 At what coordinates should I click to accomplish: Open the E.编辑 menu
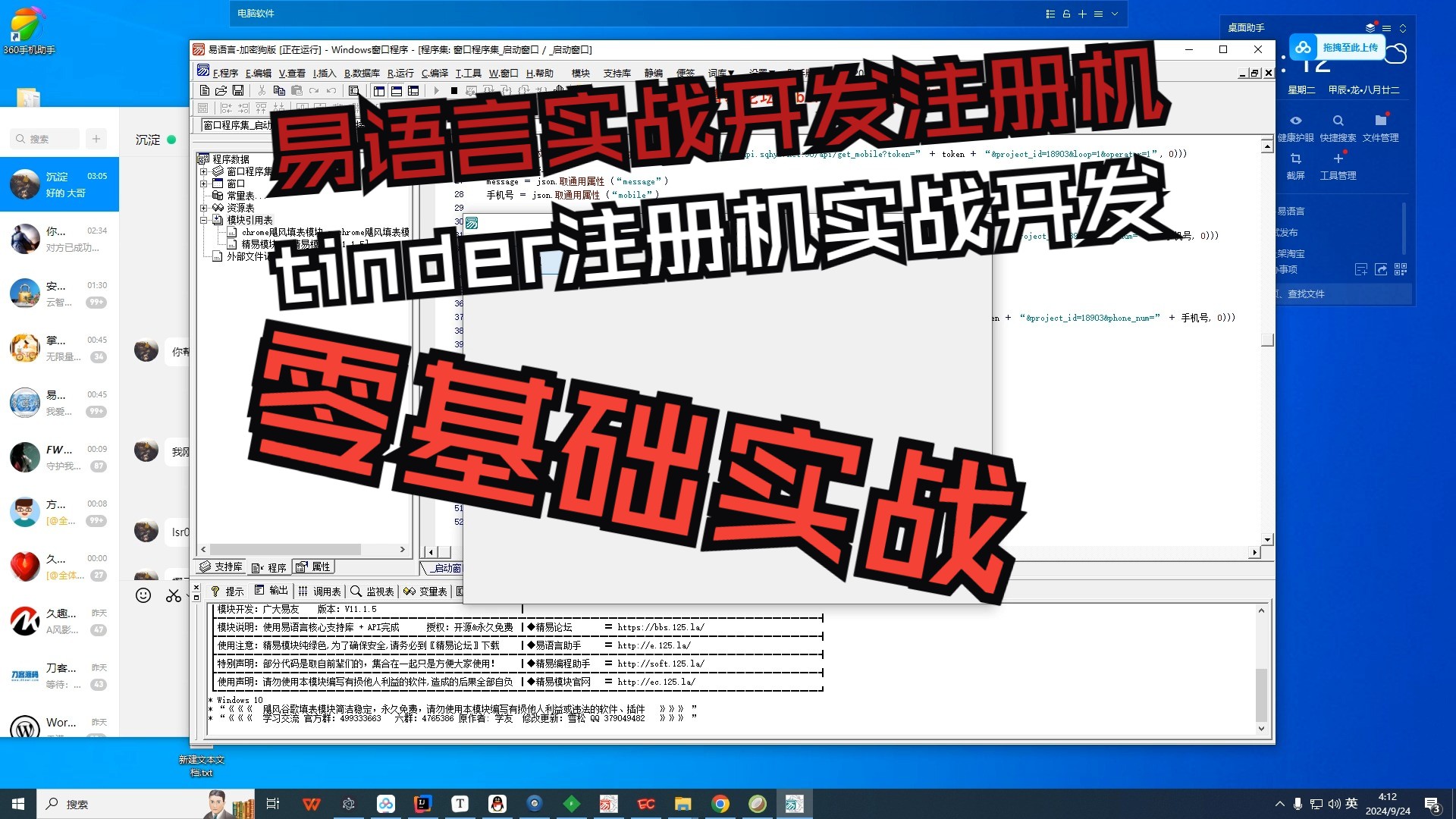[259, 73]
